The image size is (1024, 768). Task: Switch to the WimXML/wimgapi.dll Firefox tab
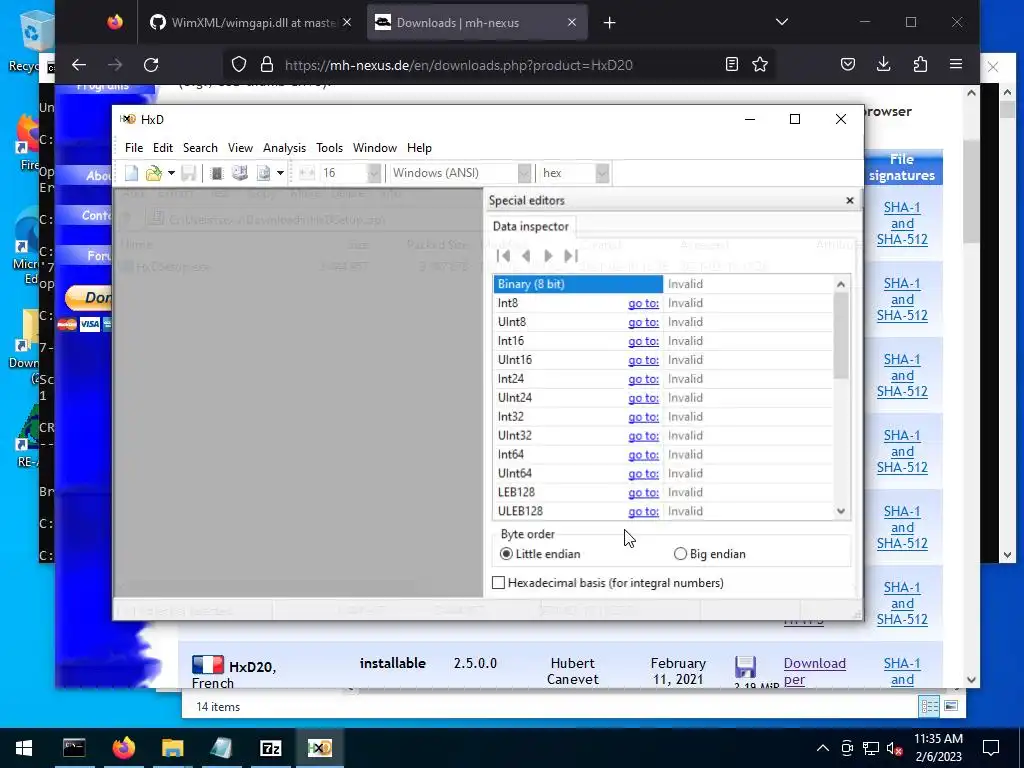pyautogui.click(x=251, y=23)
